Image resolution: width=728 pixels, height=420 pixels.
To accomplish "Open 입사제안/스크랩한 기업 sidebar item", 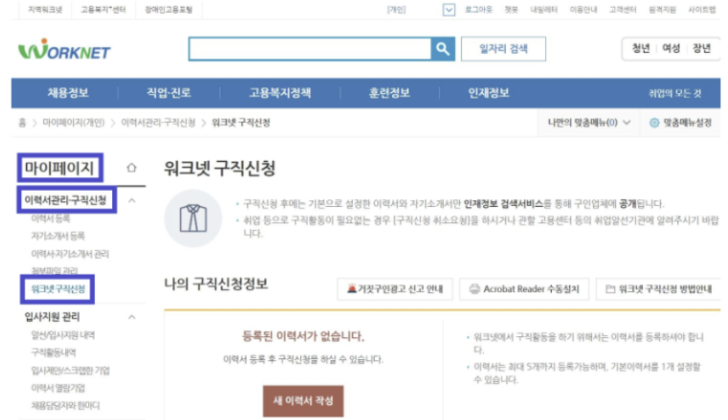I will [x=71, y=370].
